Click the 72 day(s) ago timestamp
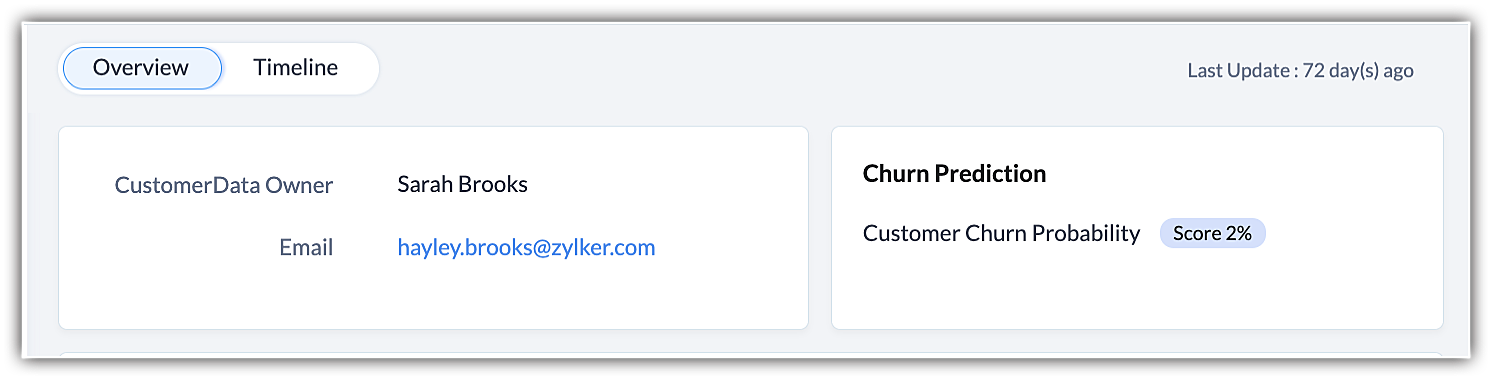Image resolution: width=1492 pixels, height=378 pixels. pyautogui.click(x=1358, y=71)
